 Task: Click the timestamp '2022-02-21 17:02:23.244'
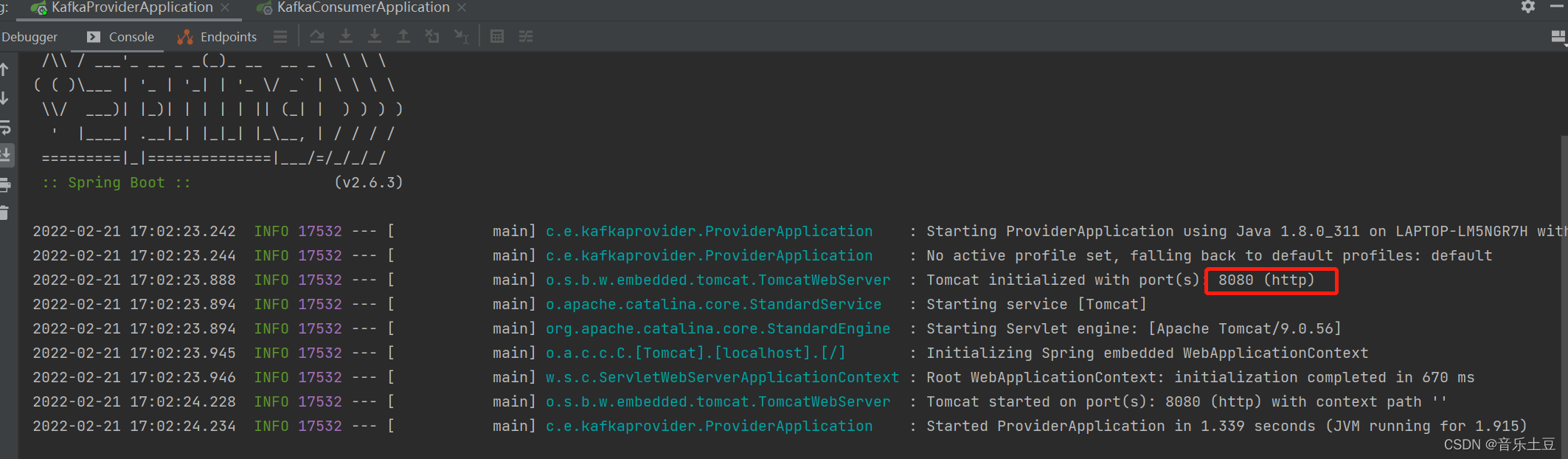[x=134, y=255]
